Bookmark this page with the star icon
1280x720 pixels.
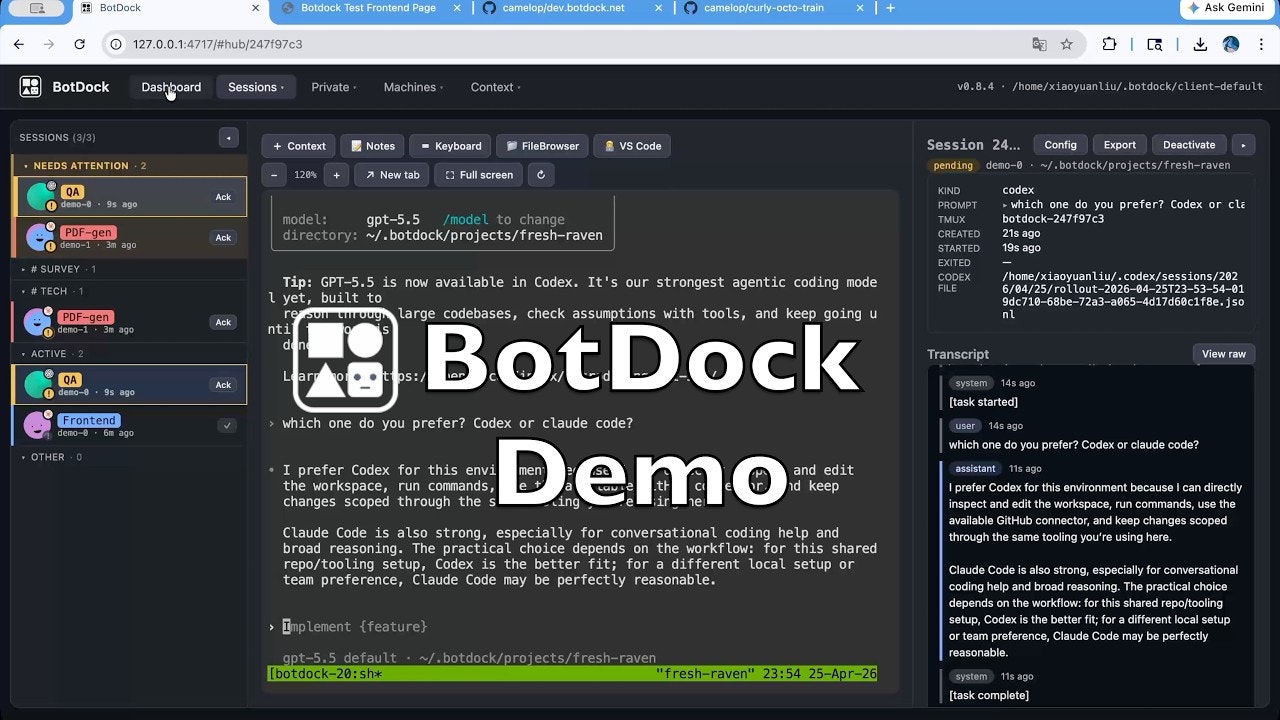pos(1067,44)
